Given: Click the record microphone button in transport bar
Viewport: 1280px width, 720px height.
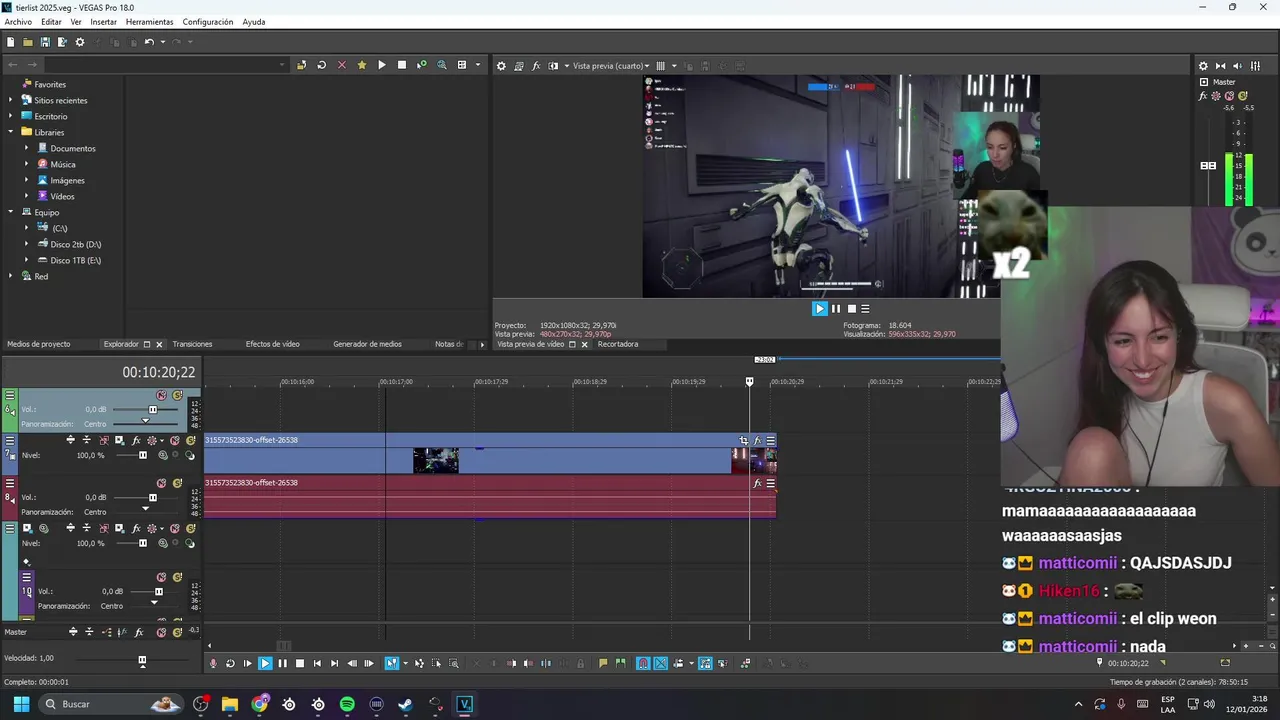Looking at the screenshot, I should click(213, 663).
